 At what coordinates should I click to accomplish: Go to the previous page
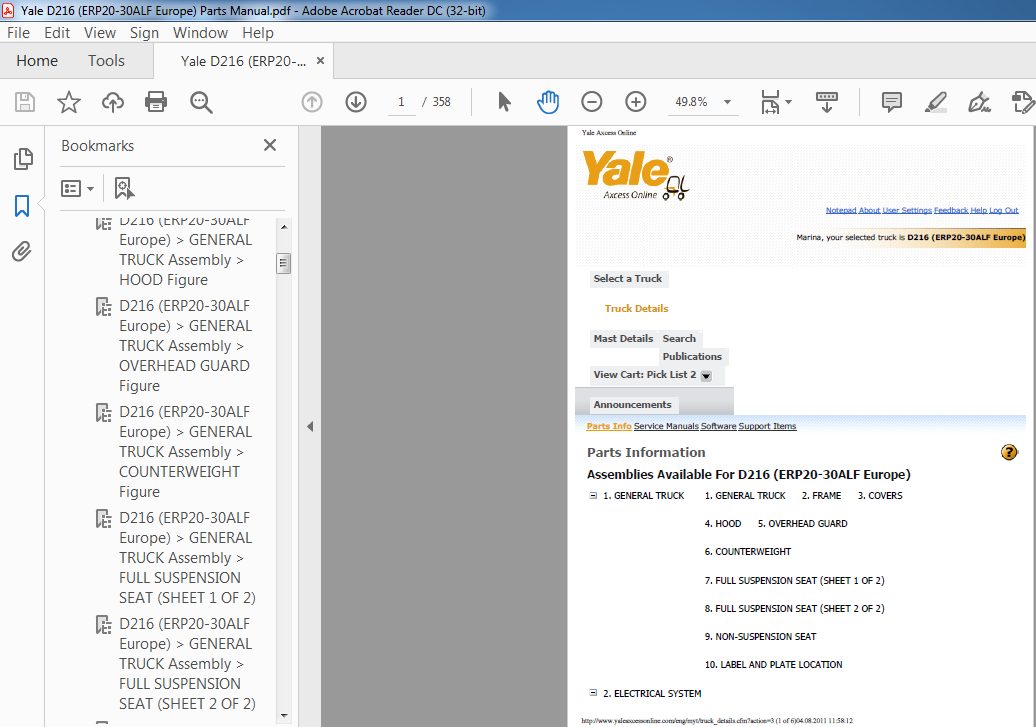click(312, 102)
